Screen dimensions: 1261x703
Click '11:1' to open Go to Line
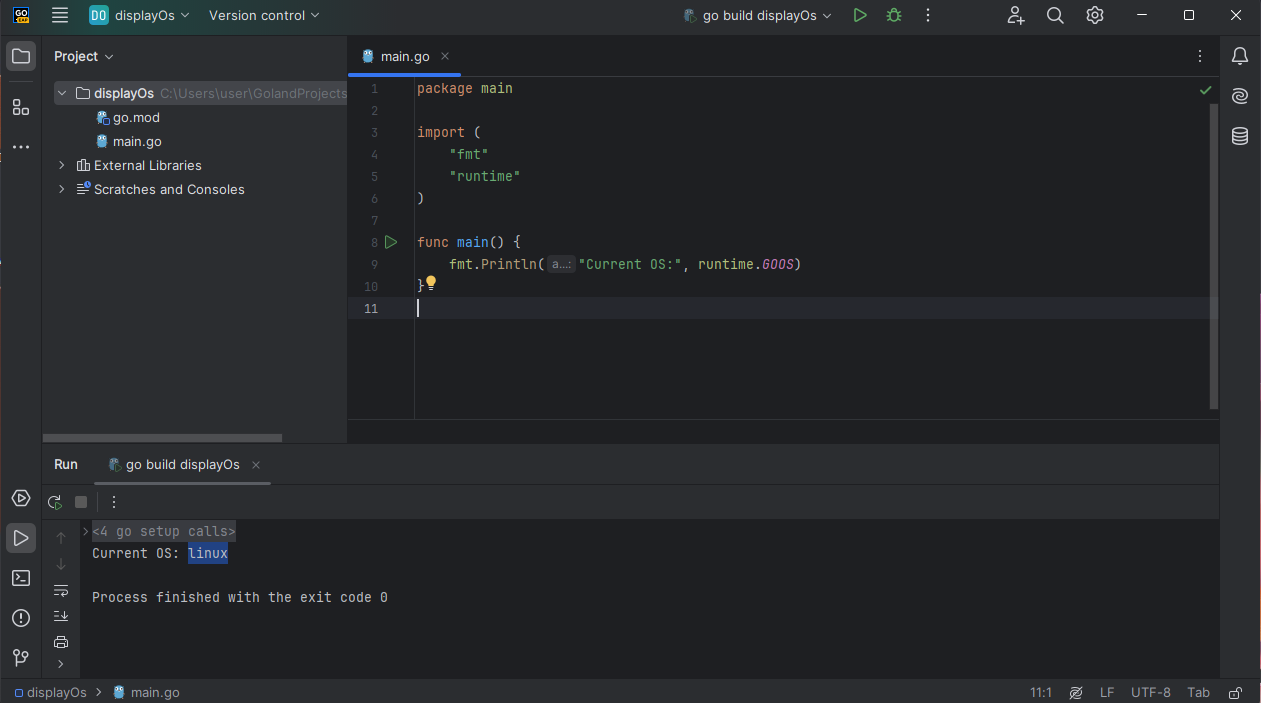click(x=1040, y=692)
